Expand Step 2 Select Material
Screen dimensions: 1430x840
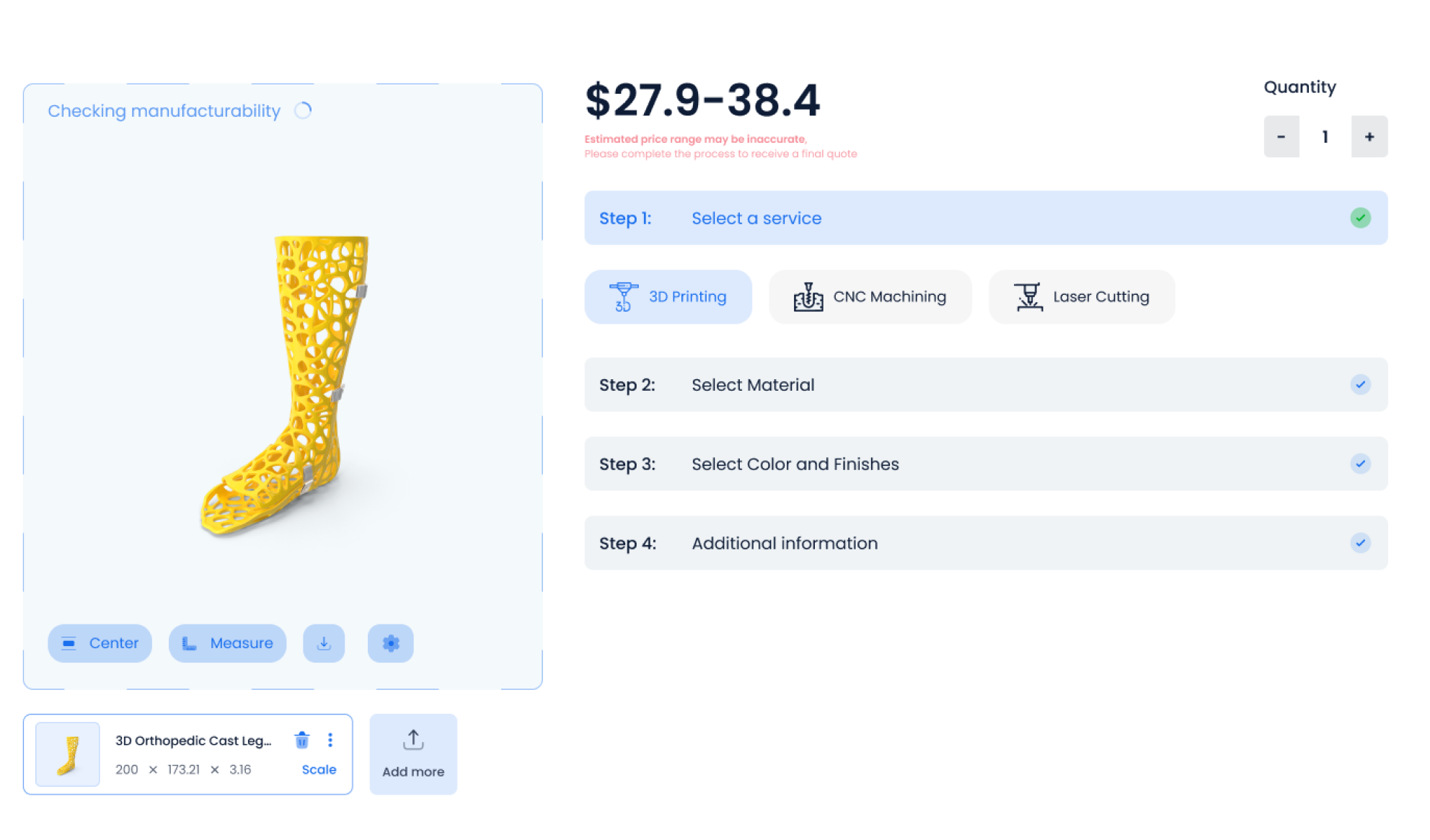(986, 384)
